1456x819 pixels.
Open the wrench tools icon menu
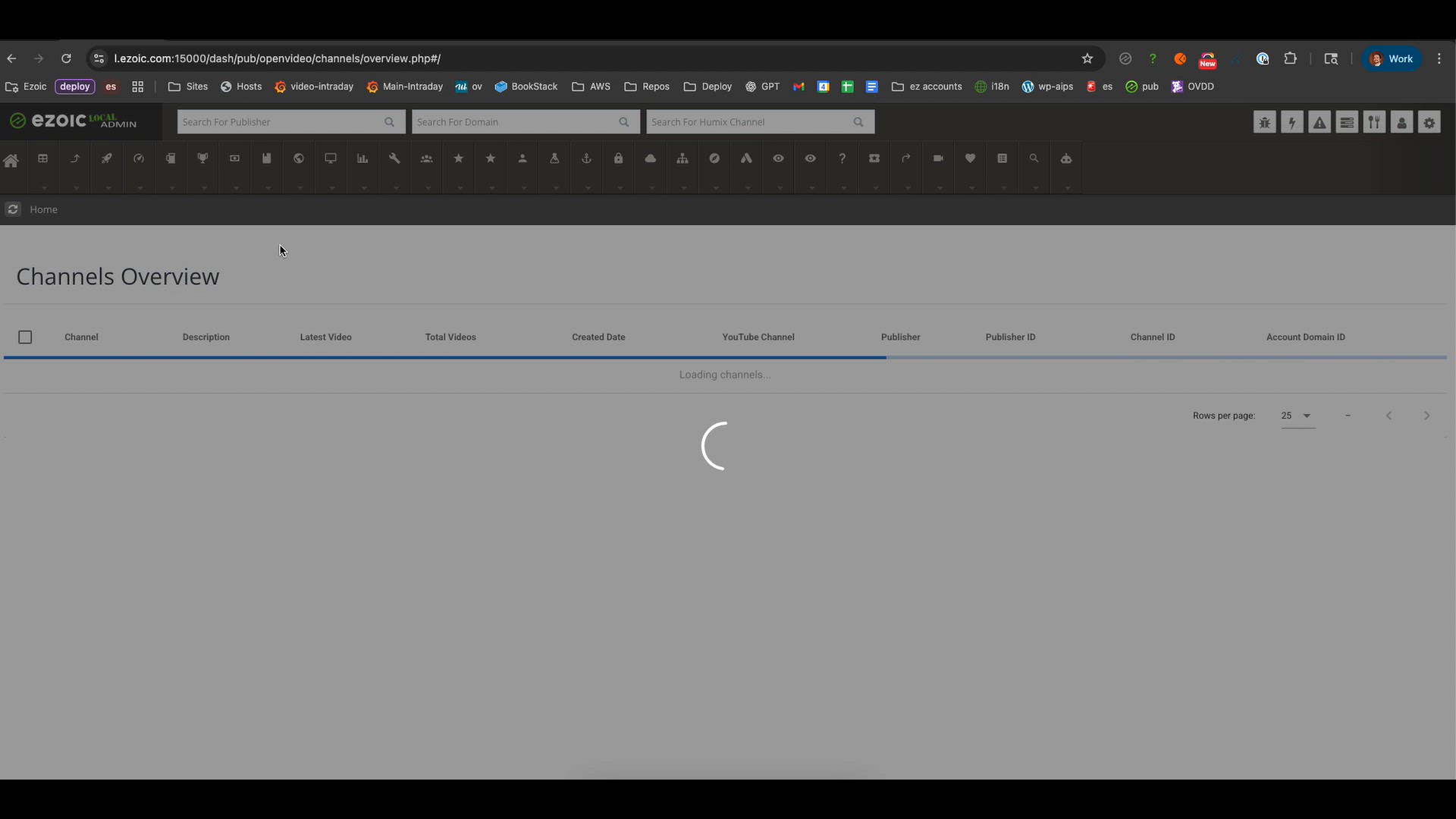[394, 158]
